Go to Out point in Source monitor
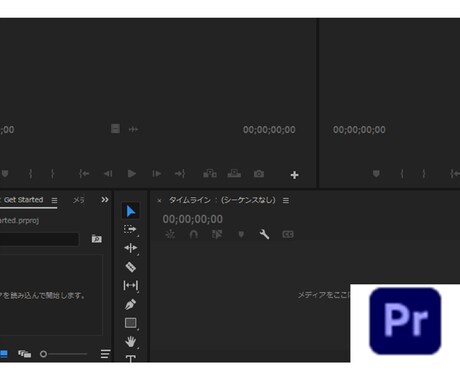Image resolution: width=460 pixels, height=380 pixels. 180,174
